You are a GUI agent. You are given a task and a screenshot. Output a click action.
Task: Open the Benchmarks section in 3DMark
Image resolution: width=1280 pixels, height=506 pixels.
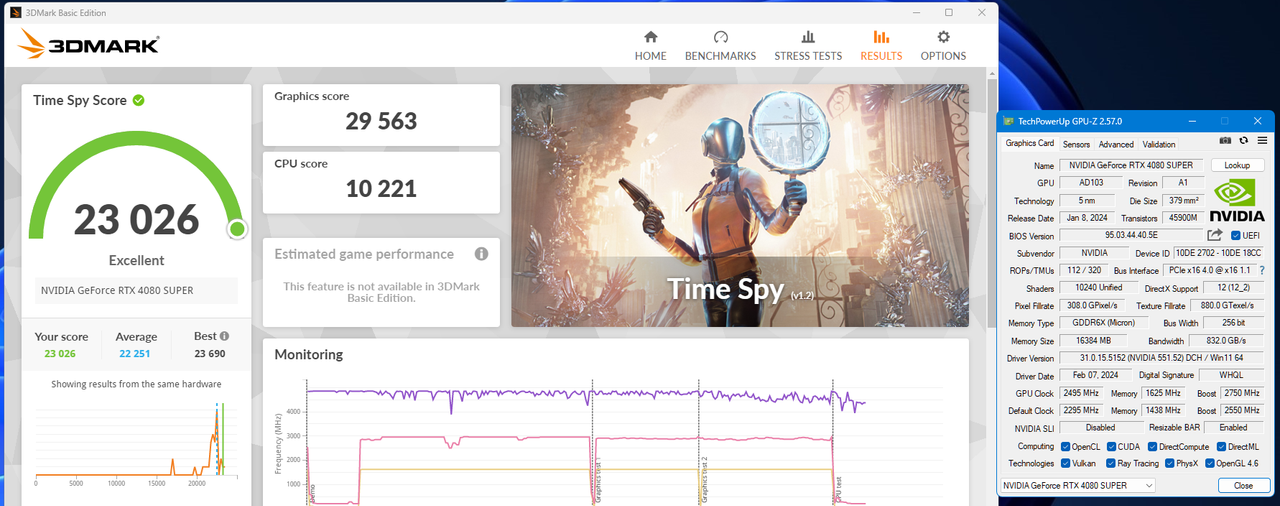pos(720,46)
